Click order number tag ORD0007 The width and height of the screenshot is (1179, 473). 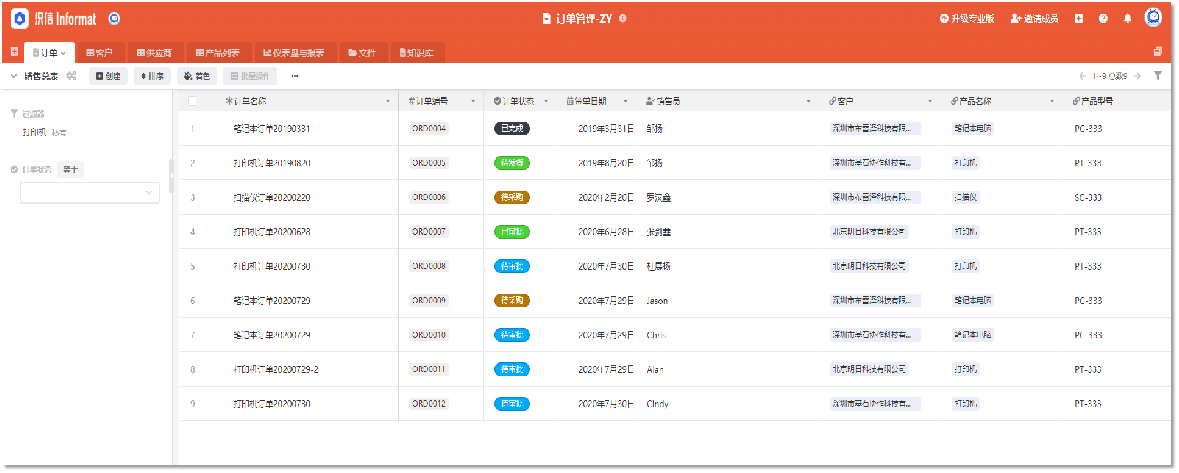pos(429,232)
